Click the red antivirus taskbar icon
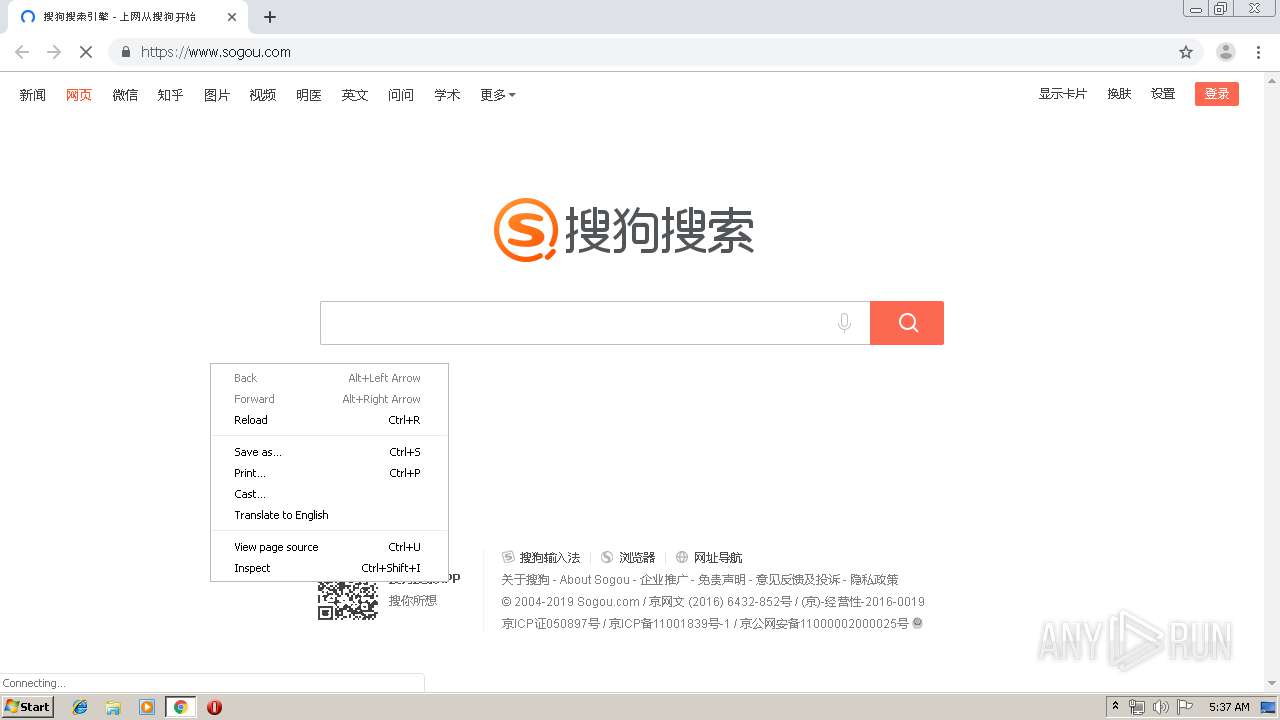The width and height of the screenshot is (1280, 720). point(214,707)
